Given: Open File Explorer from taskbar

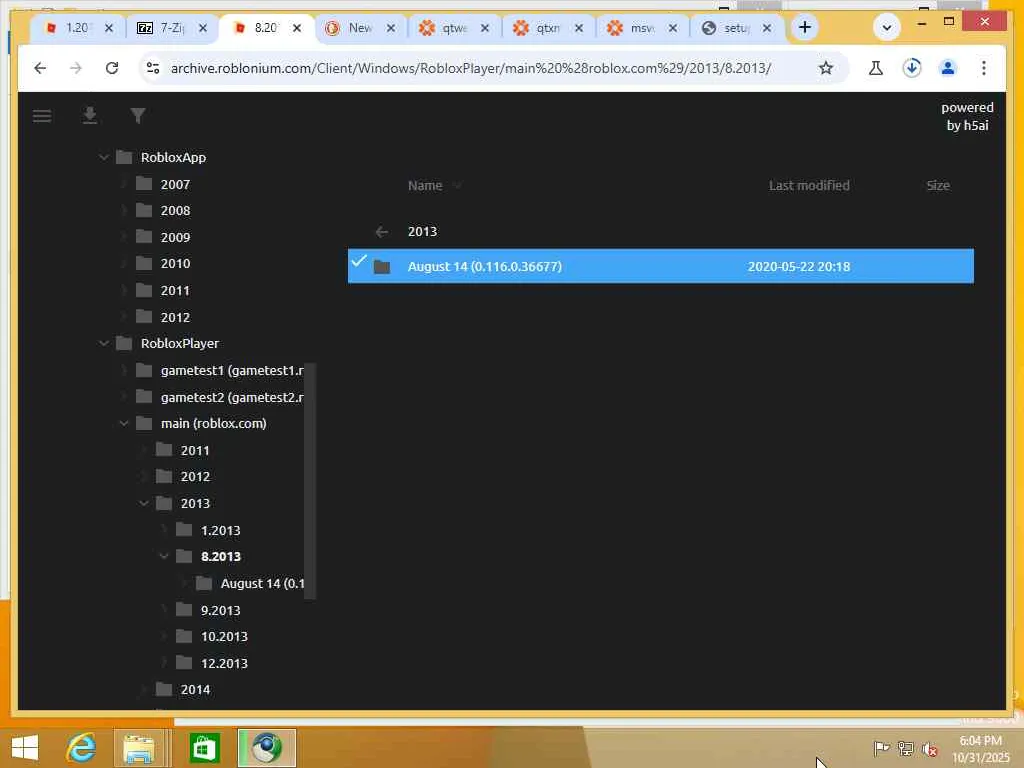Looking at the screenshot, I should coord(138,748).
